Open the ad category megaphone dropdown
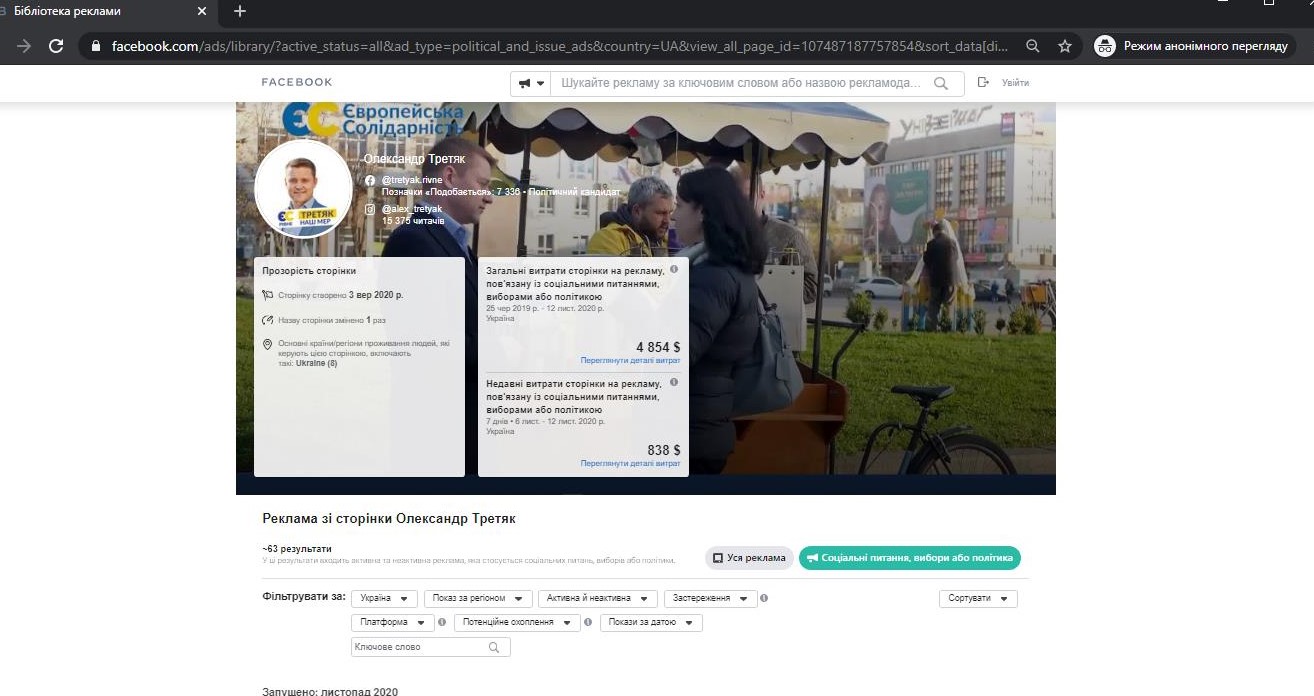The height and width of the screenshot is (696, 1314). click(x=530, y=84)
